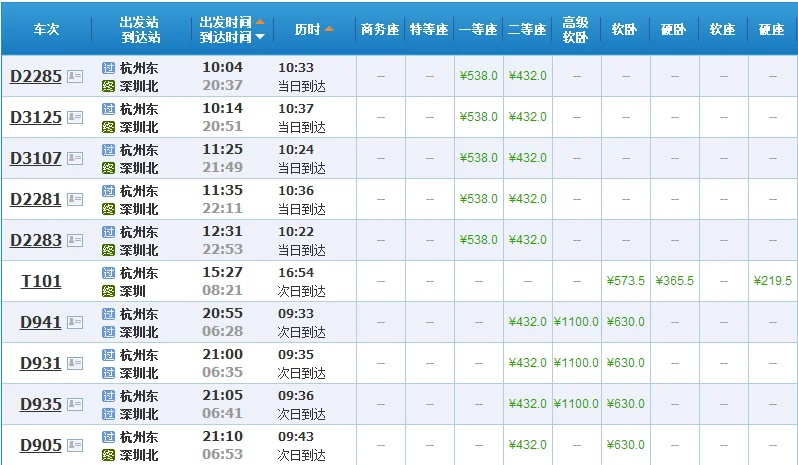
Task: Select T101 hard seat price ¥219.5
Action: tap(773, 281)
